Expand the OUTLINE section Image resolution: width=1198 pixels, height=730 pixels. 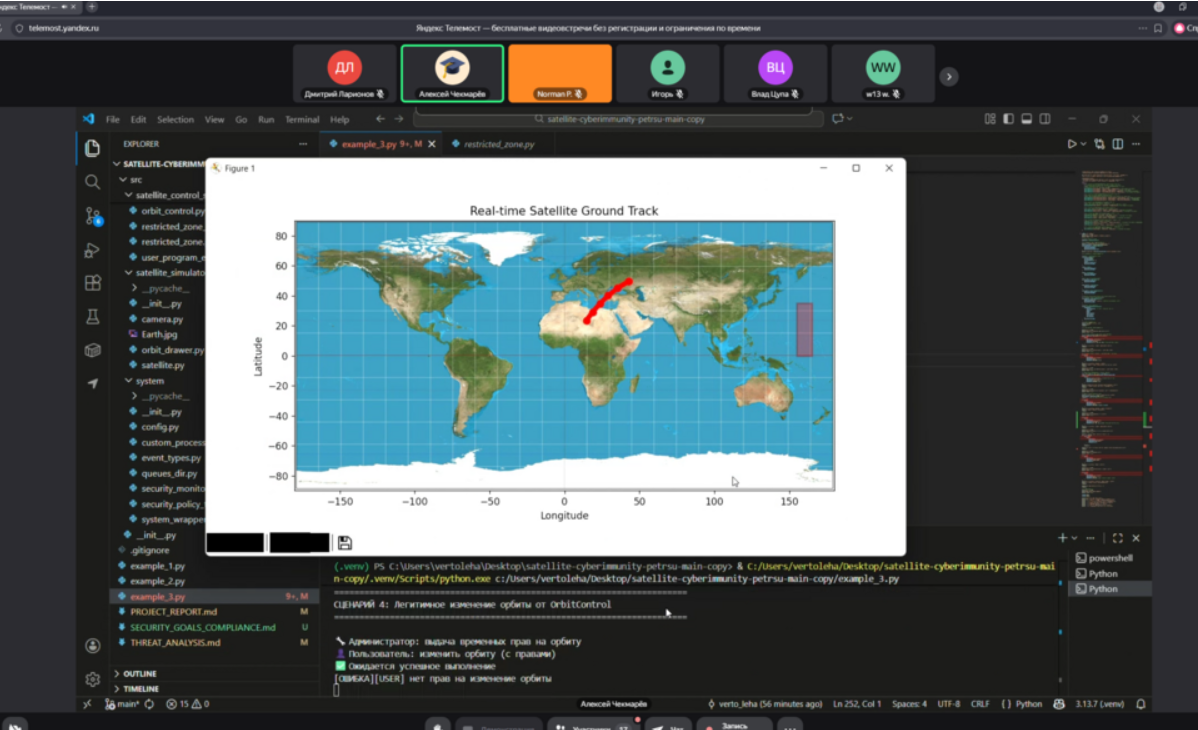139,673
